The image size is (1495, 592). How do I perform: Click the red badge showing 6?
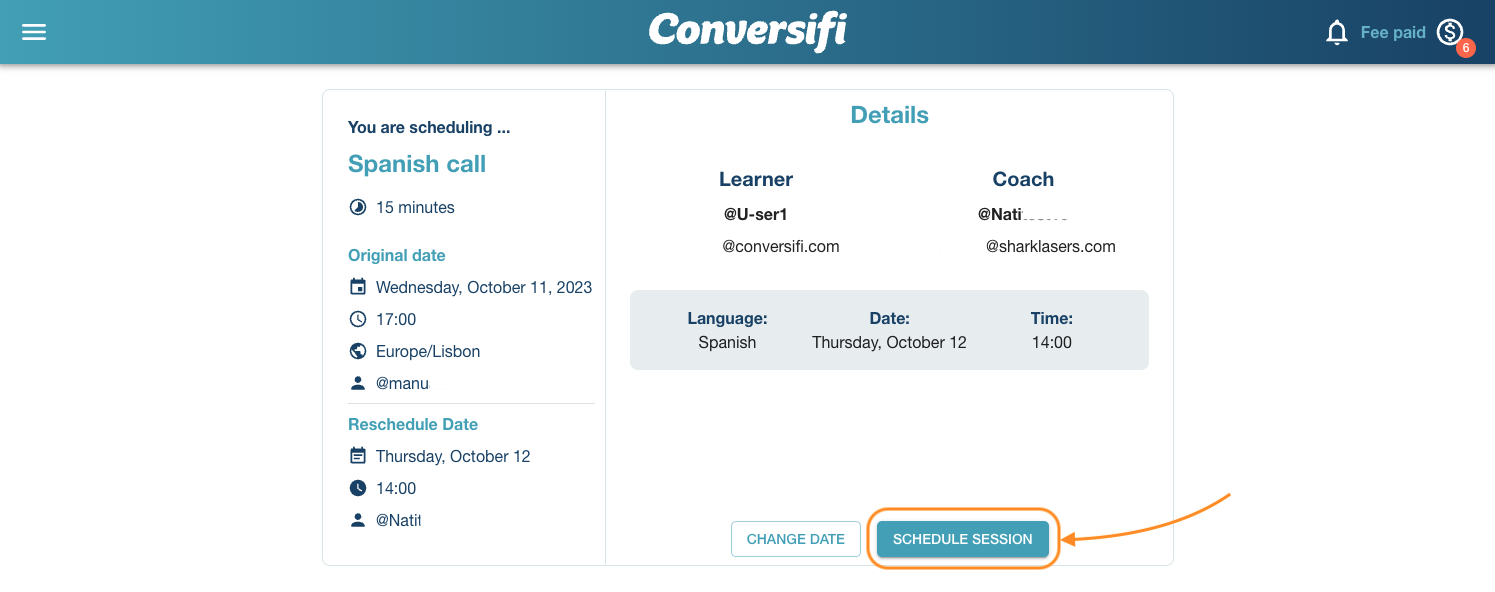(x=1466, y=47)
